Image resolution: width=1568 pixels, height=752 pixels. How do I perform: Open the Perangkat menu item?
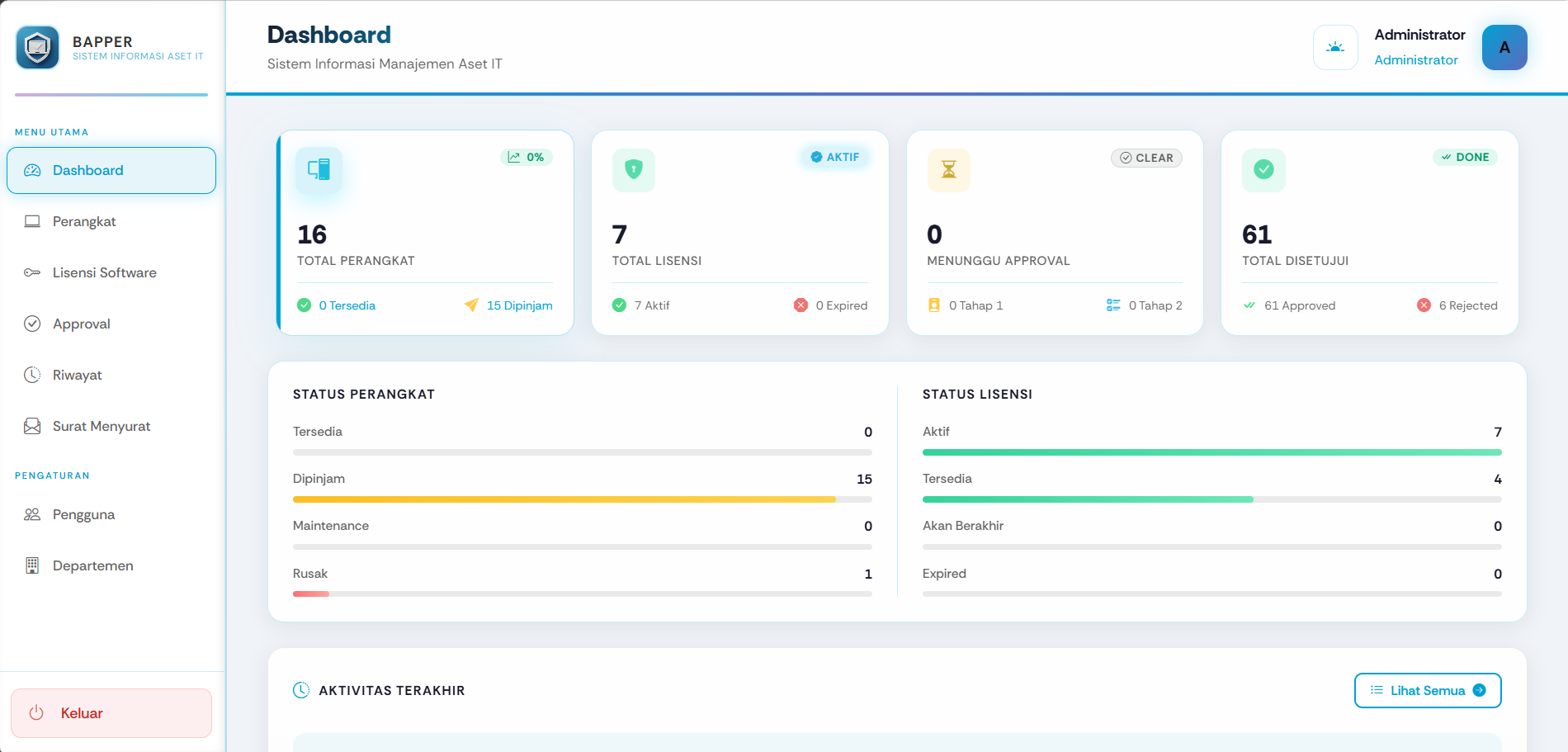point(111,221)
